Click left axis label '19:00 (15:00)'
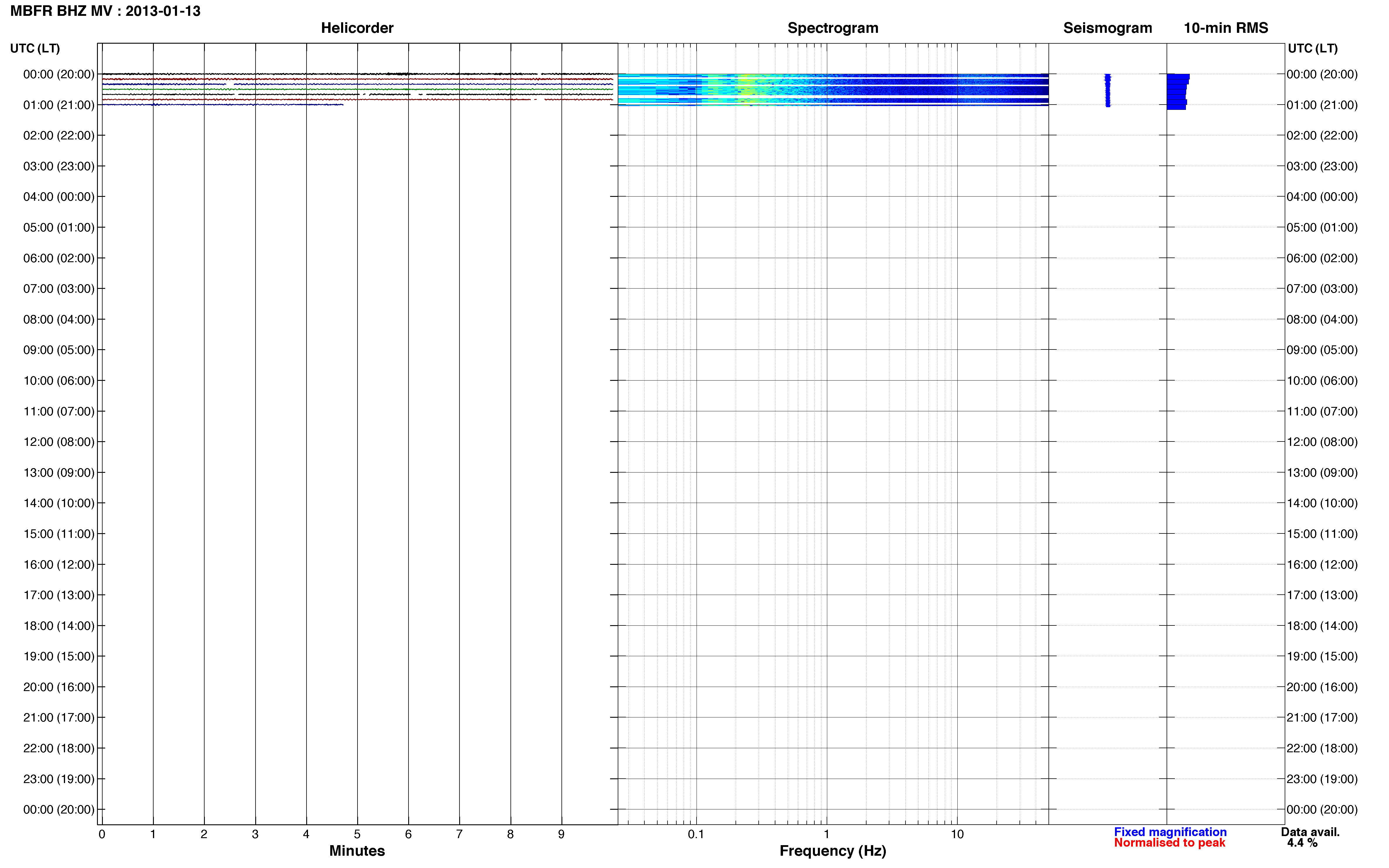Viewport: 1389px width, 868px height. (x=59, y=656)
